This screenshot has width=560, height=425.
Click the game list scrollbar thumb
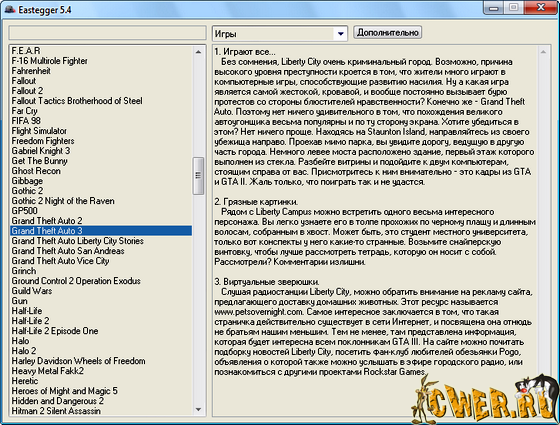(x=199, y=176)
